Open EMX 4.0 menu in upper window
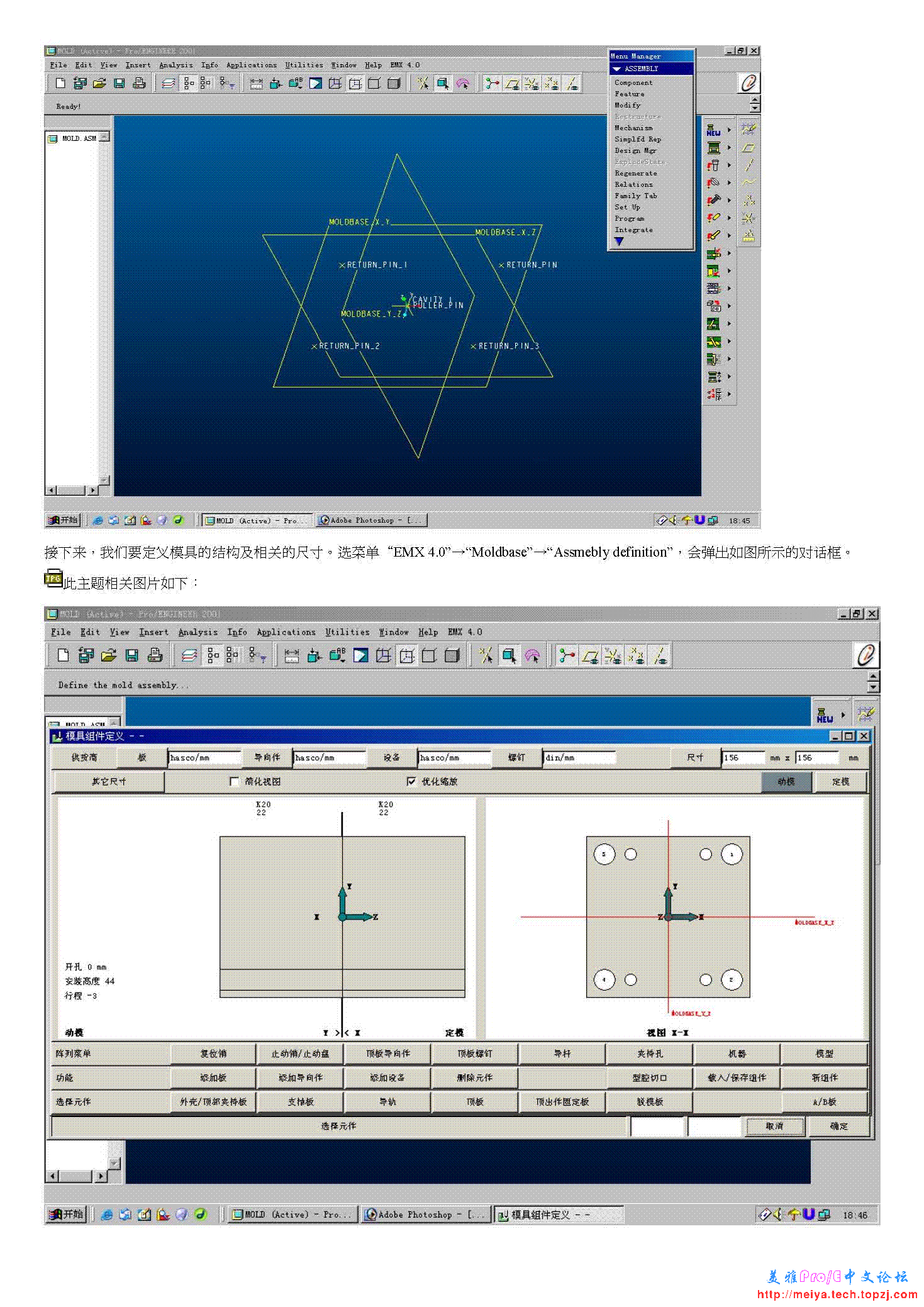The height and width of the screenshot is (1307, 924). [x=404, y=65]
